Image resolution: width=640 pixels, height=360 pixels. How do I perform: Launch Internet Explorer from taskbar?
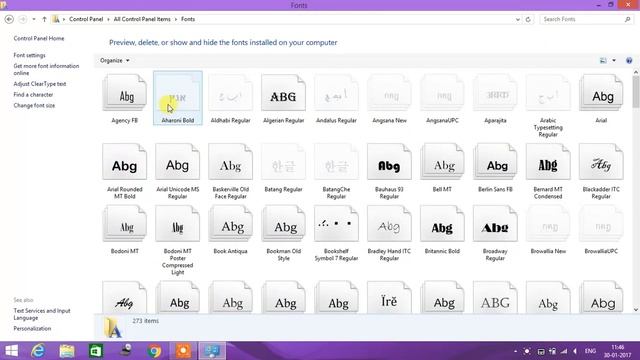point(38,351)
